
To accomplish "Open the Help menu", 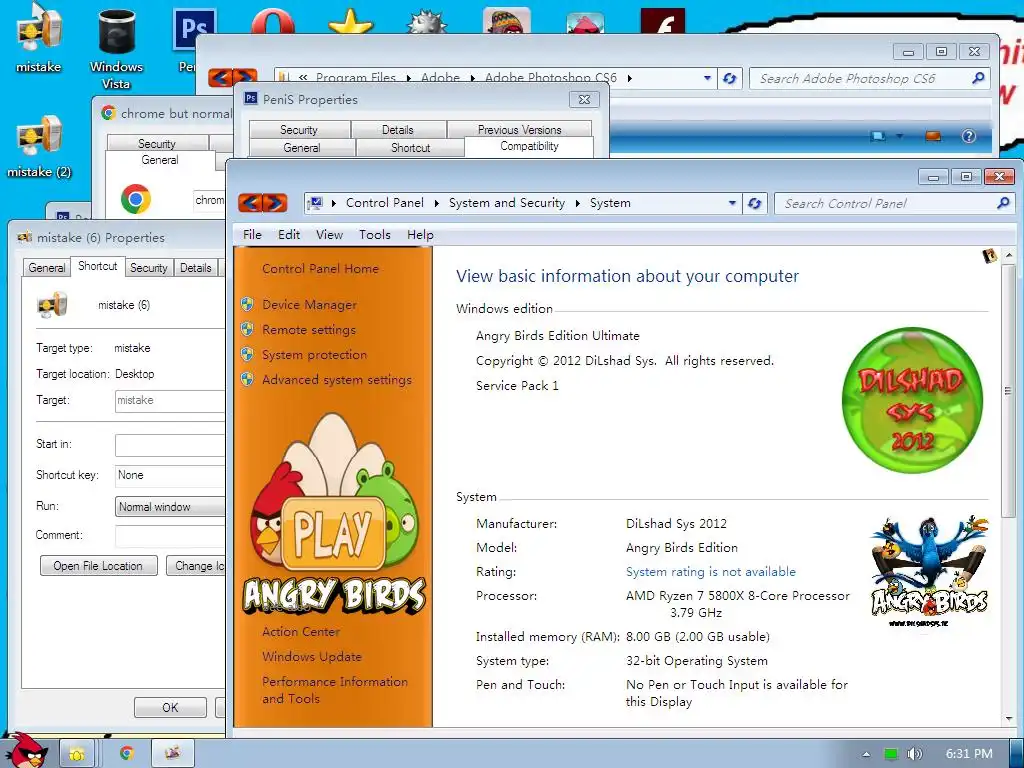I will [x=420, y=234].
